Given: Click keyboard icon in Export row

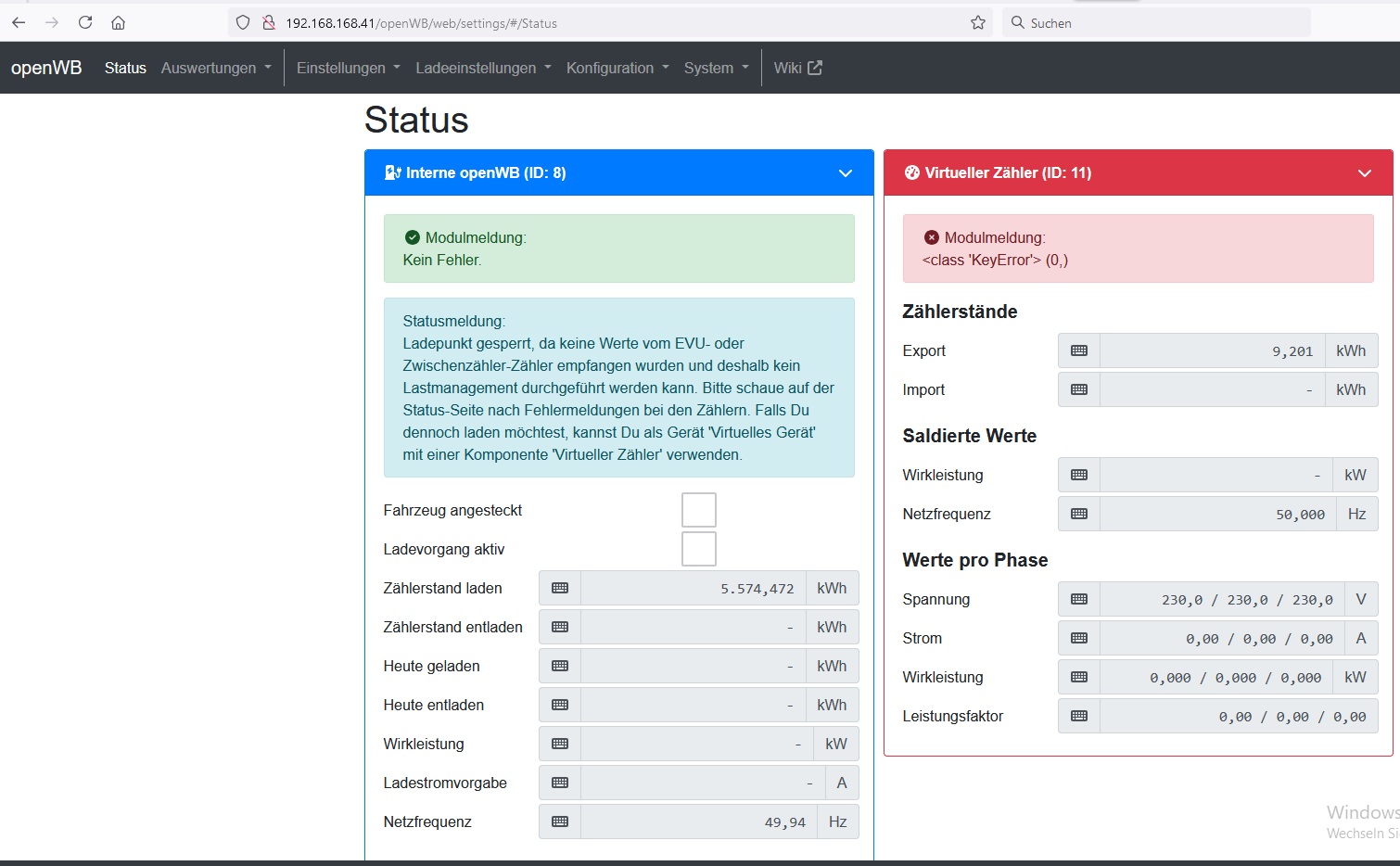Looking at the screenshot, I should [1079, 350].
